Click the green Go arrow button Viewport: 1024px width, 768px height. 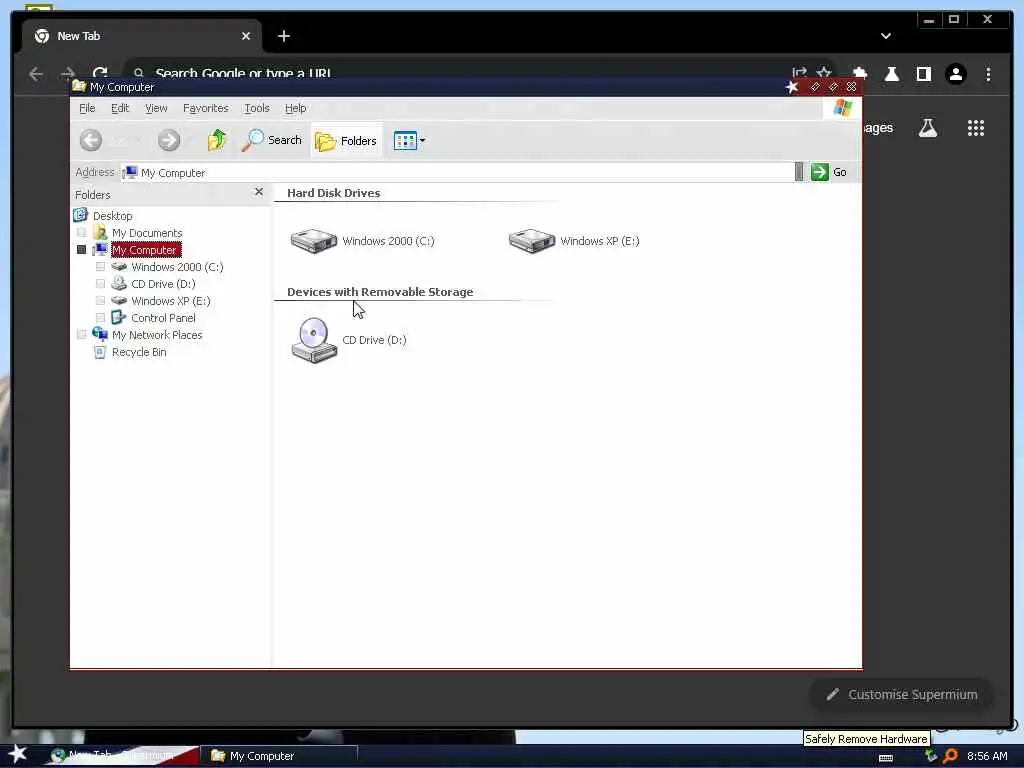point(820,172)
